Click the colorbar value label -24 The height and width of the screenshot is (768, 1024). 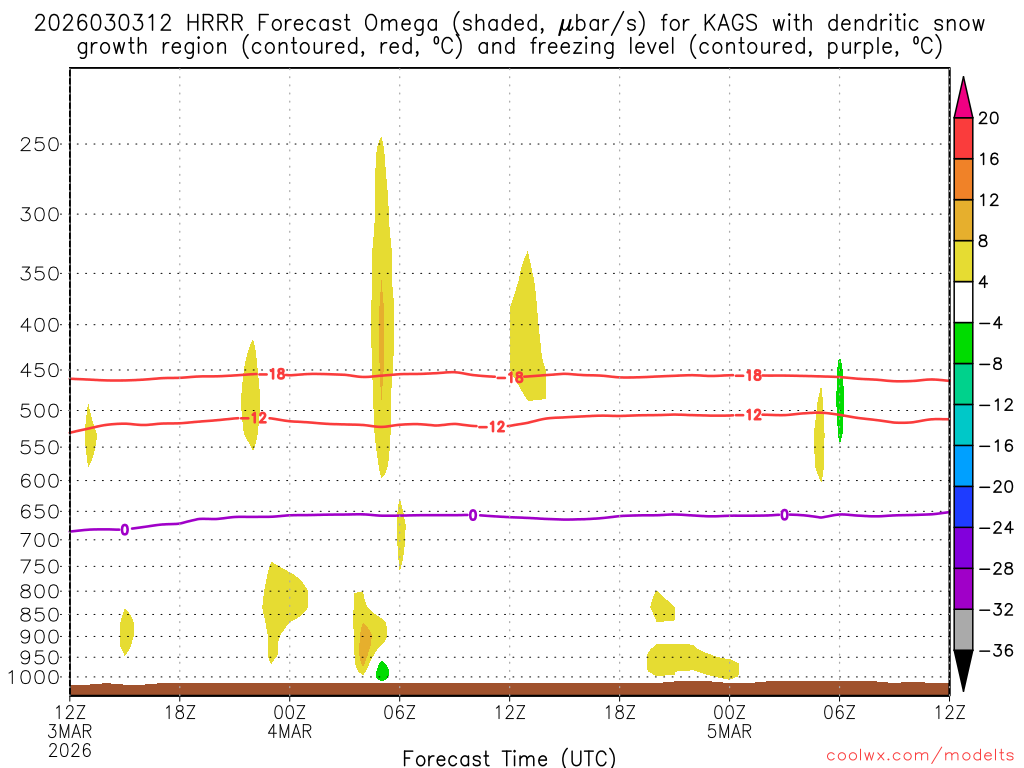[995, 528]
